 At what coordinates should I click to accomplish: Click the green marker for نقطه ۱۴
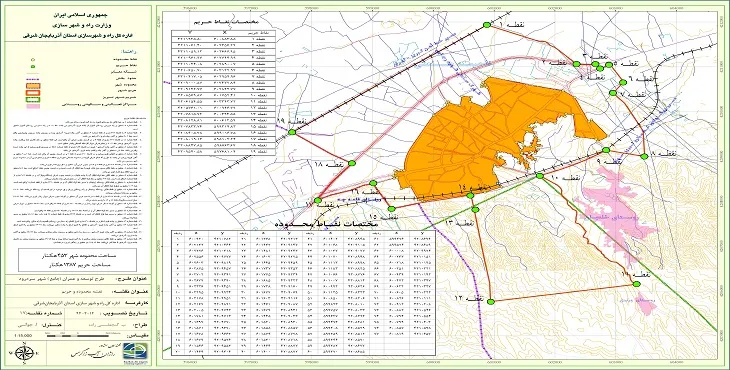pyautogui.click(x=470, y=195)
